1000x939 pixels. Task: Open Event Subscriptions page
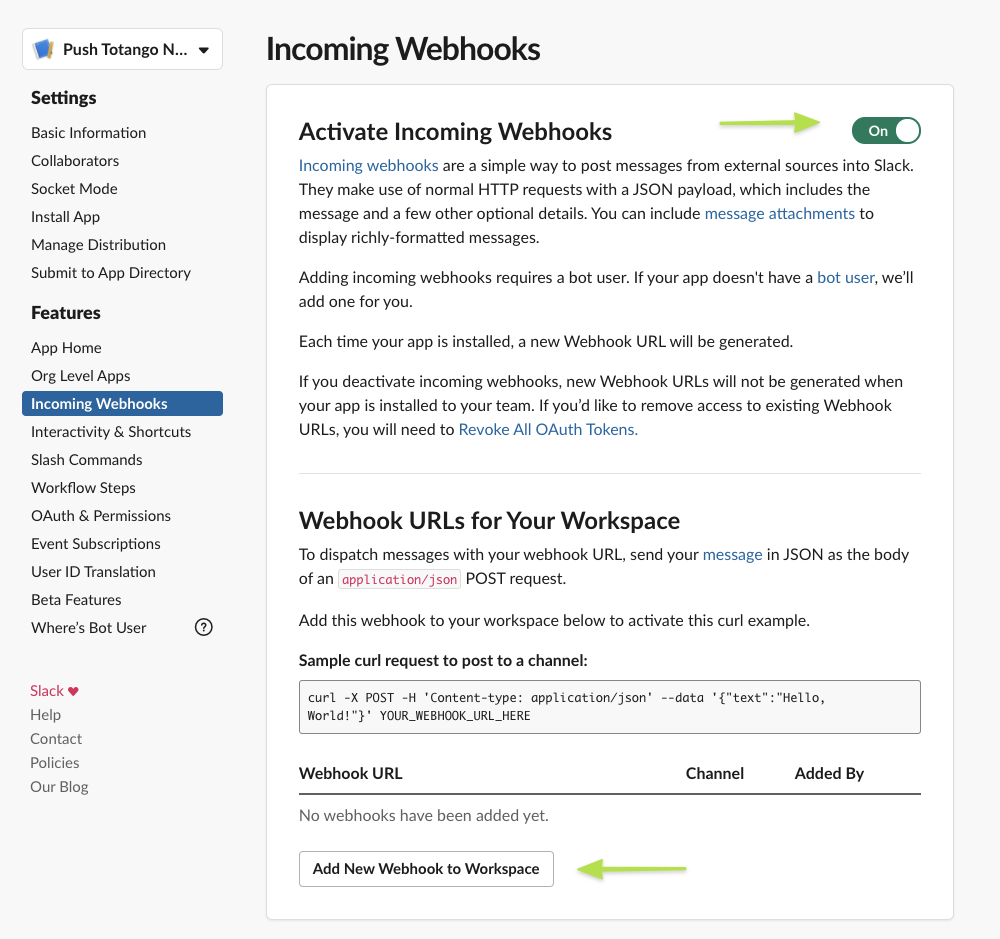coord(96,543)
